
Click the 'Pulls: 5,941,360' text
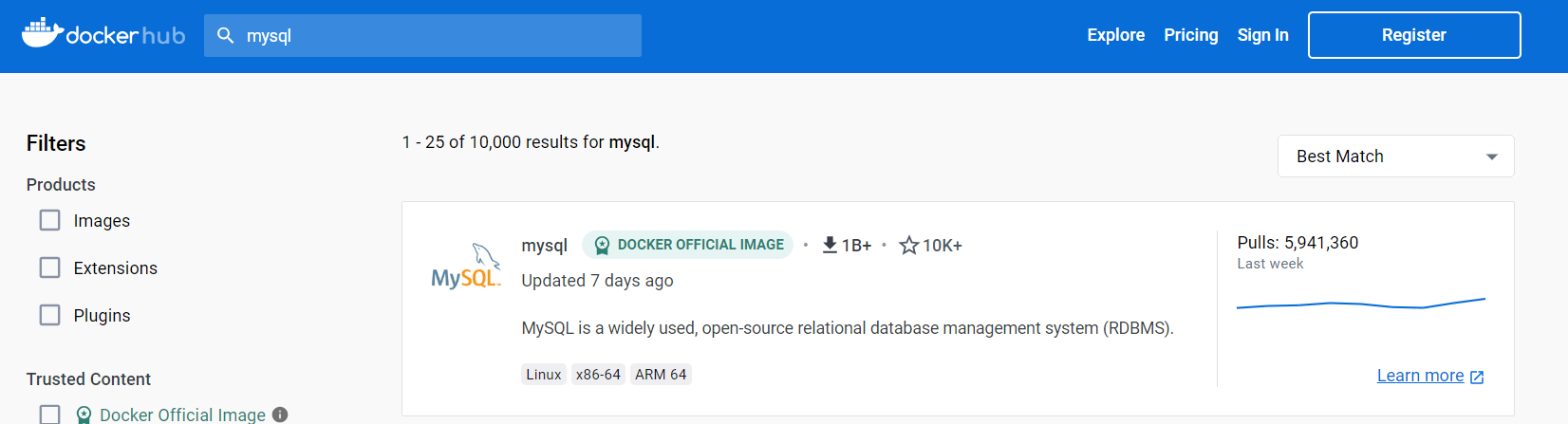(x=1297, y=243)
